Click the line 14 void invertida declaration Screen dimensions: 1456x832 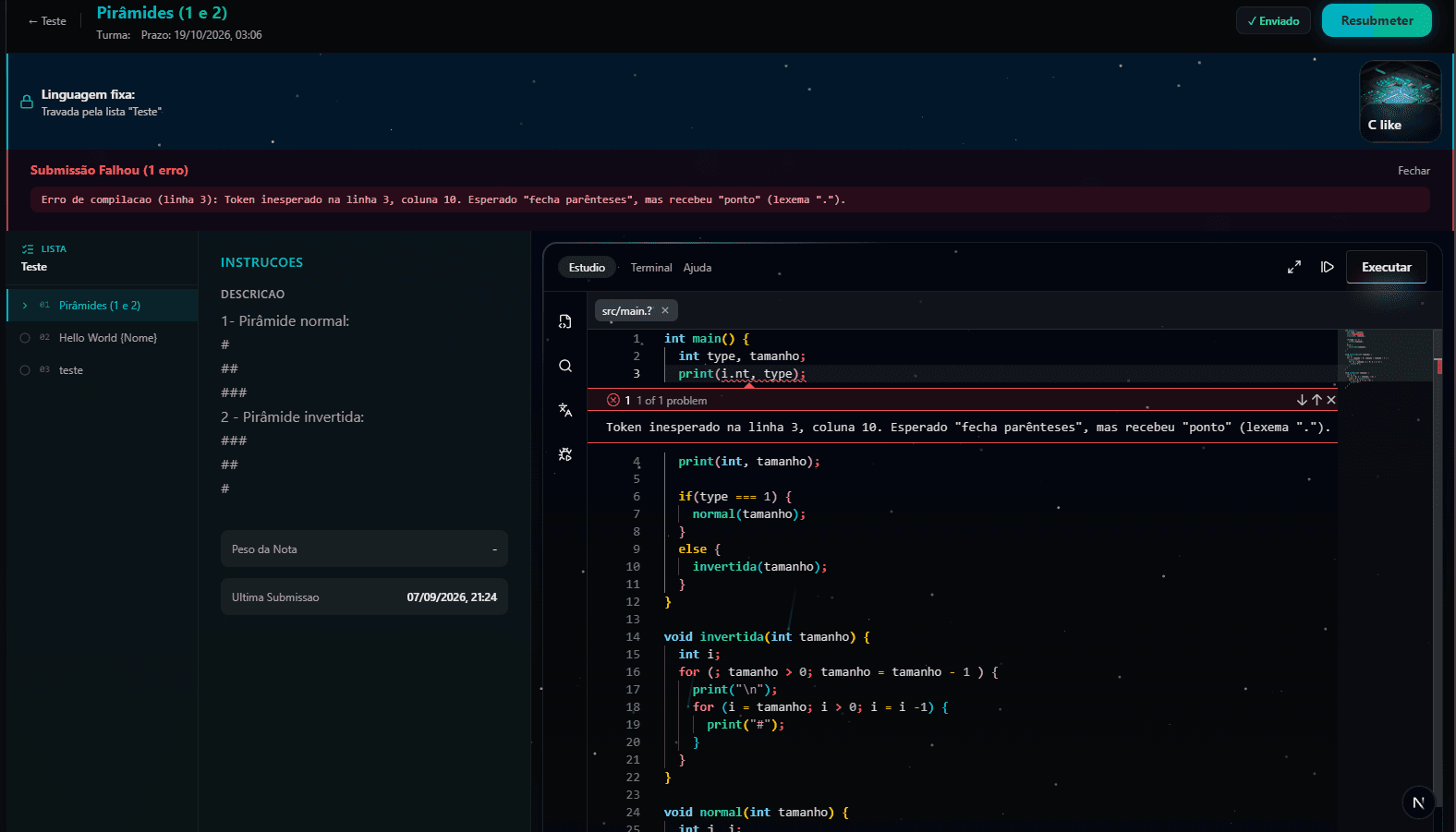point(767,637)
